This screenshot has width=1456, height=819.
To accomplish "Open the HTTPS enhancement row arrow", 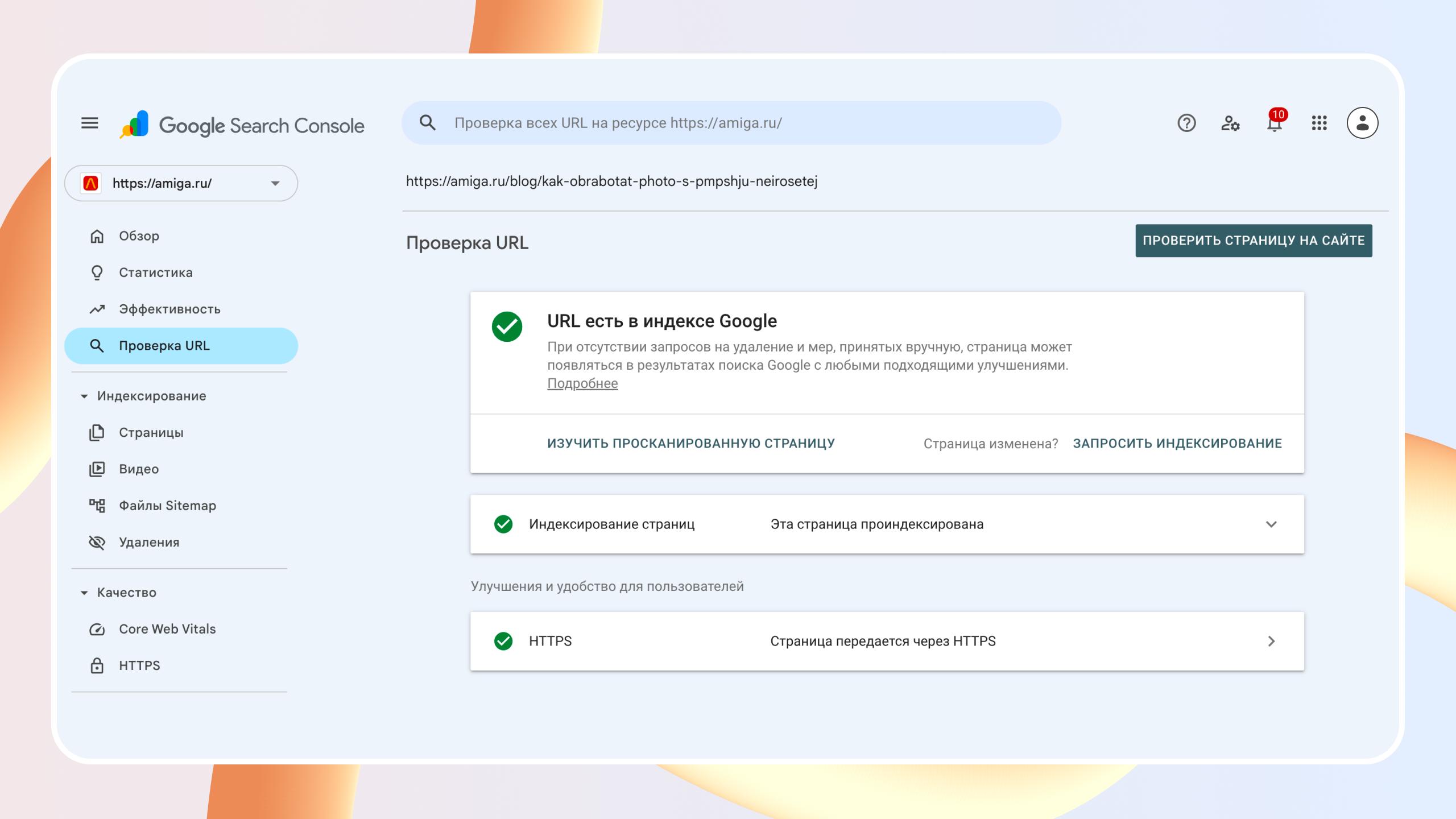I will pos(1271,641).
